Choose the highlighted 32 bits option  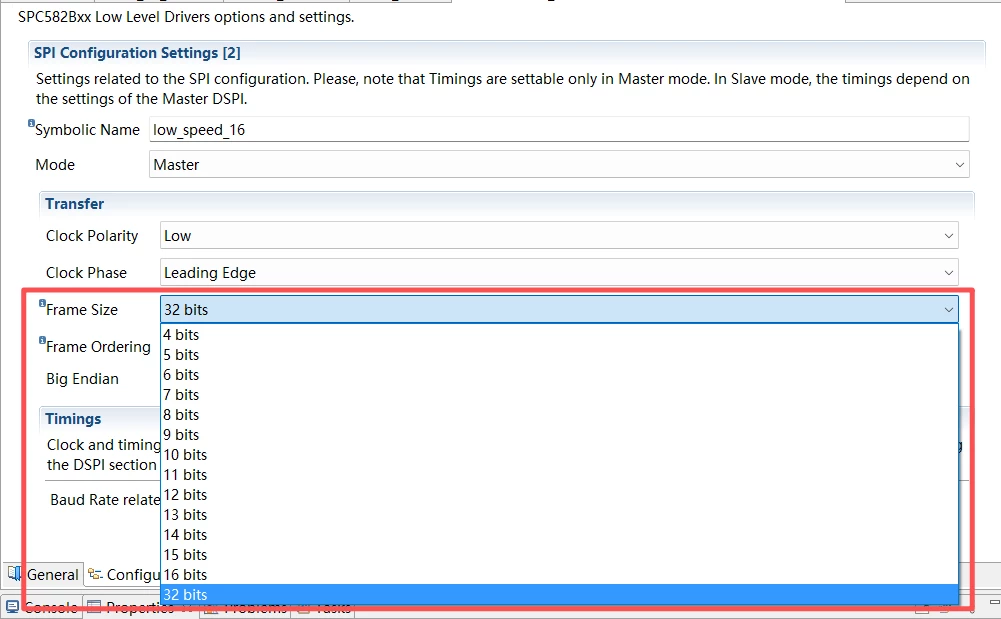pos(559,595)
